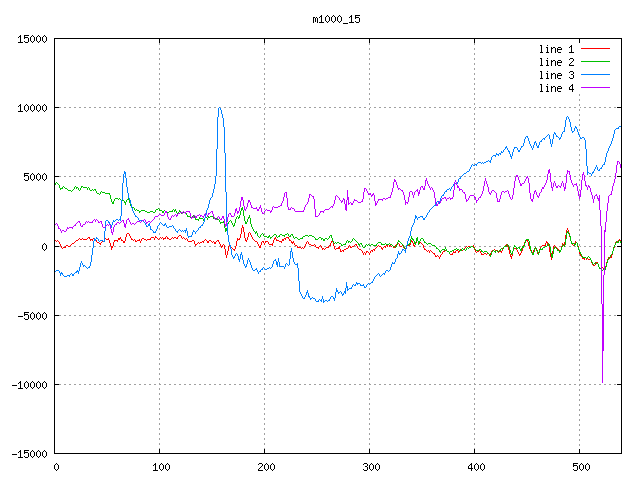Click the 100 x-axis tick label
This screenshot has height=480, width=640.
coord(160,467)
